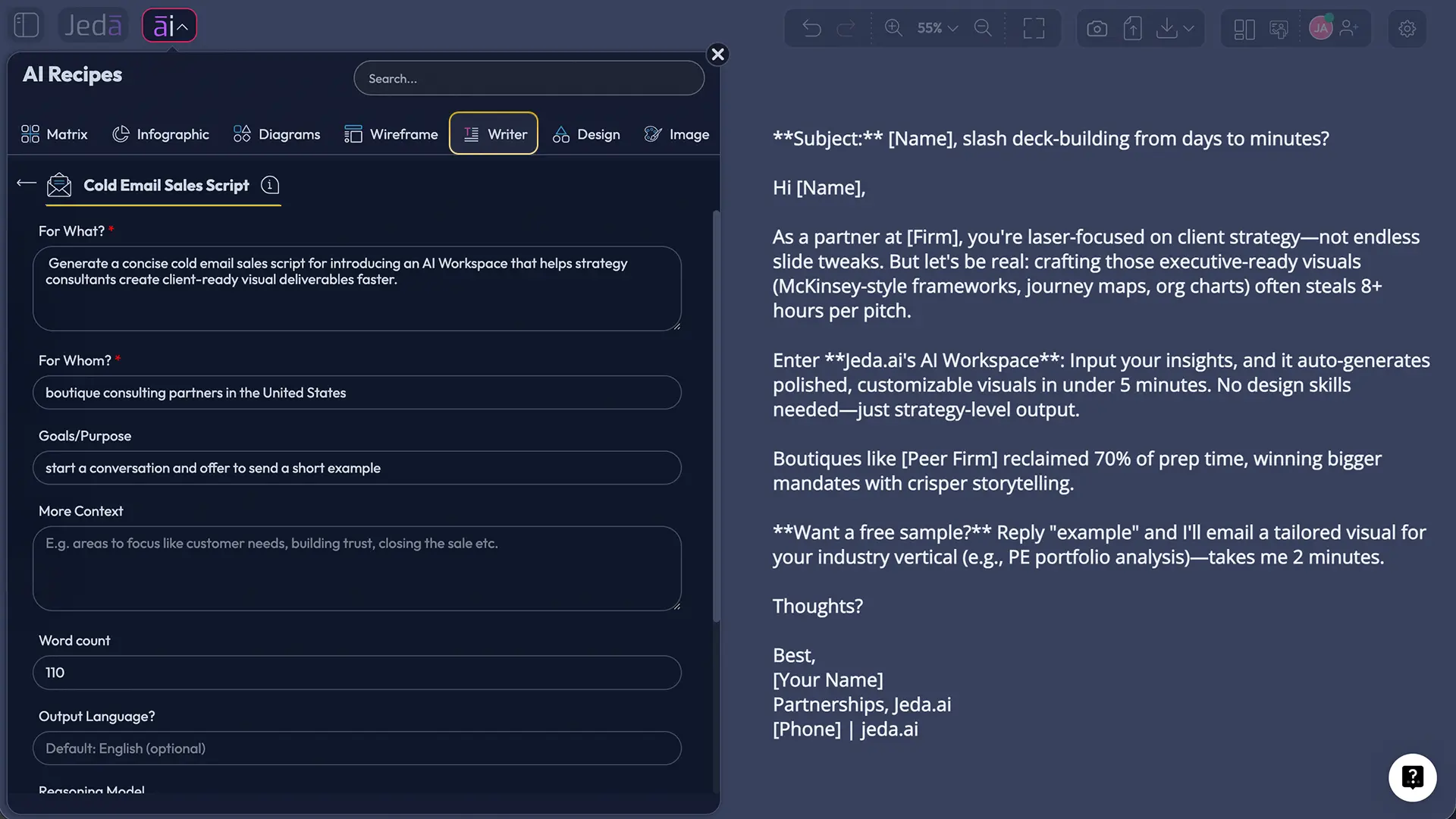Click the 'Hi [Name],' greeting text
Screen dimensions: 1456x819
point(819,188)
